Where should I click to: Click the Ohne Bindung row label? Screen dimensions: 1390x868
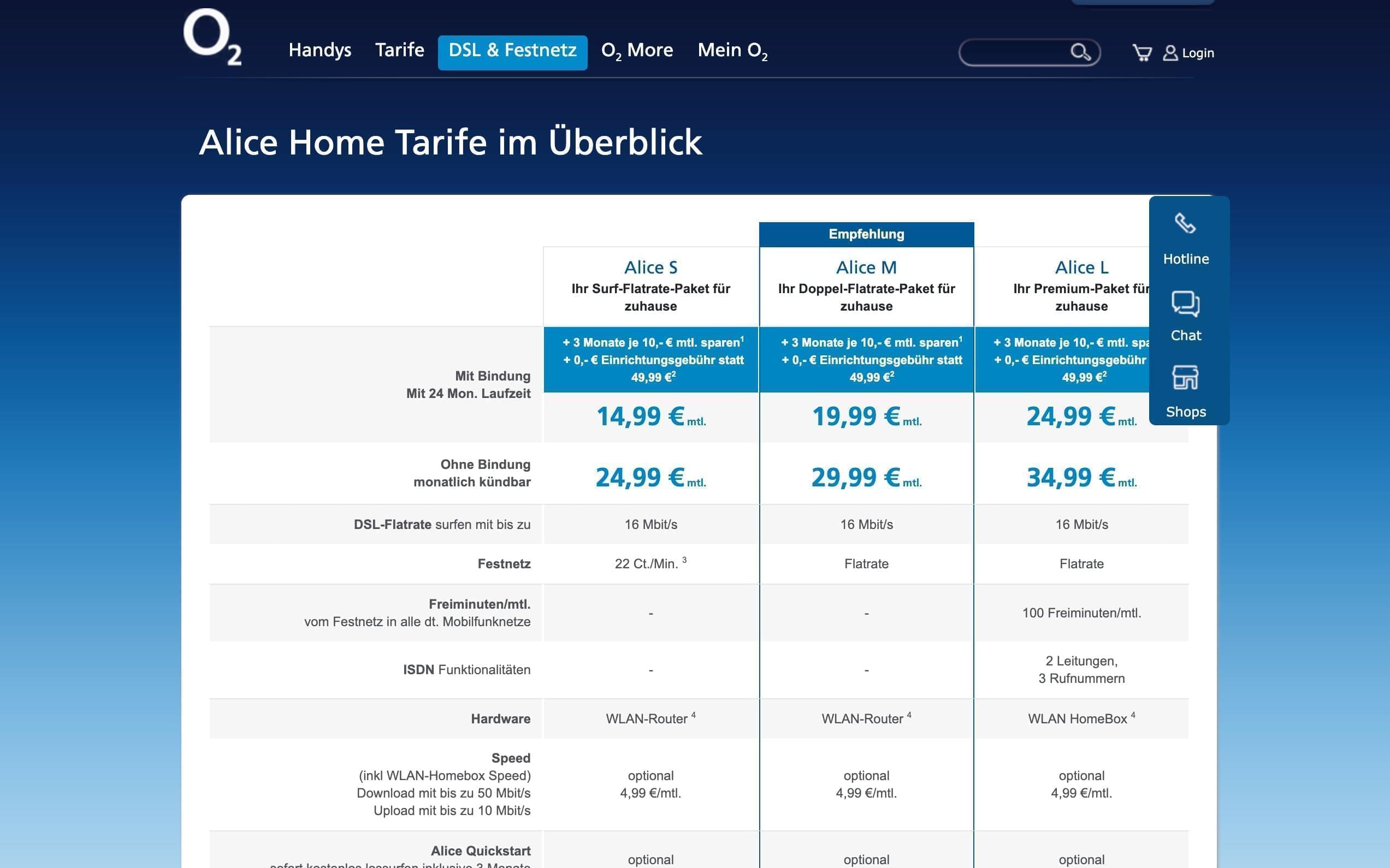click(x=472, y=473)
